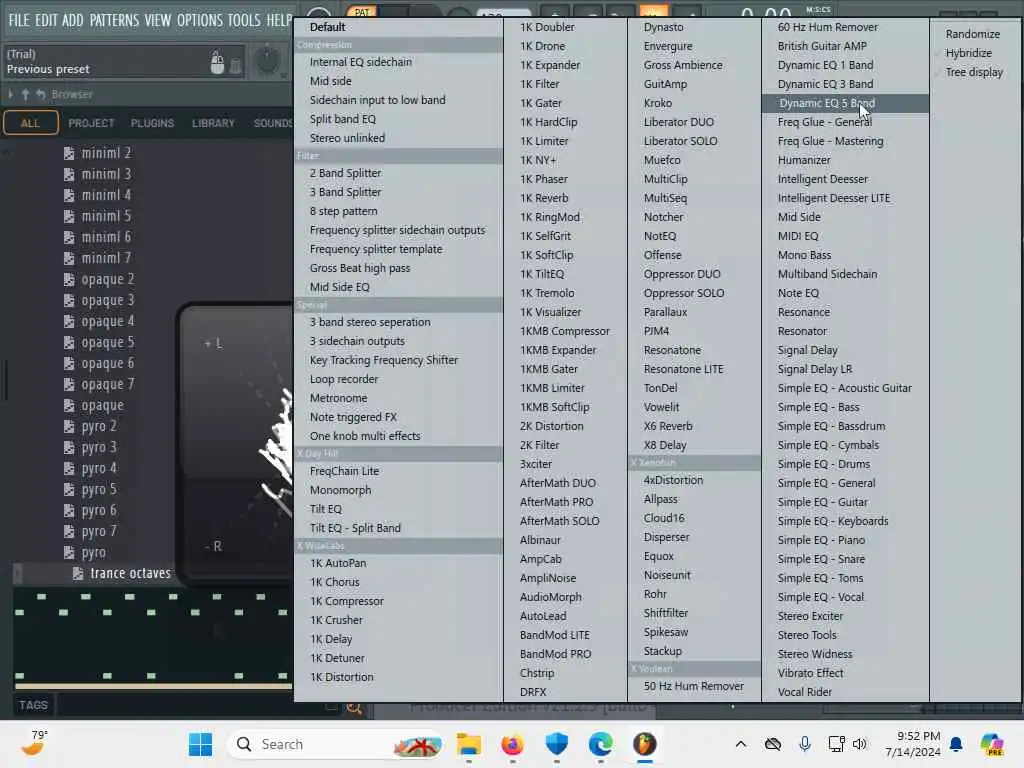Select preset file miniml 2
This screenshot has height=768, width=1024.
106,153
